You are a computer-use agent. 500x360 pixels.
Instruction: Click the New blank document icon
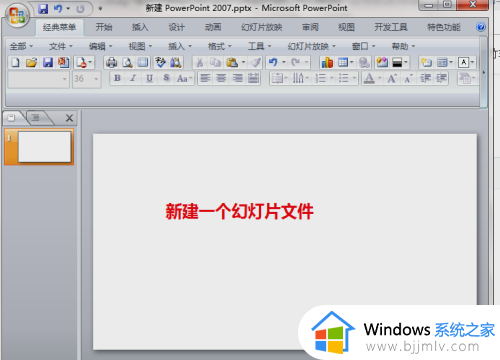(15, 62)
